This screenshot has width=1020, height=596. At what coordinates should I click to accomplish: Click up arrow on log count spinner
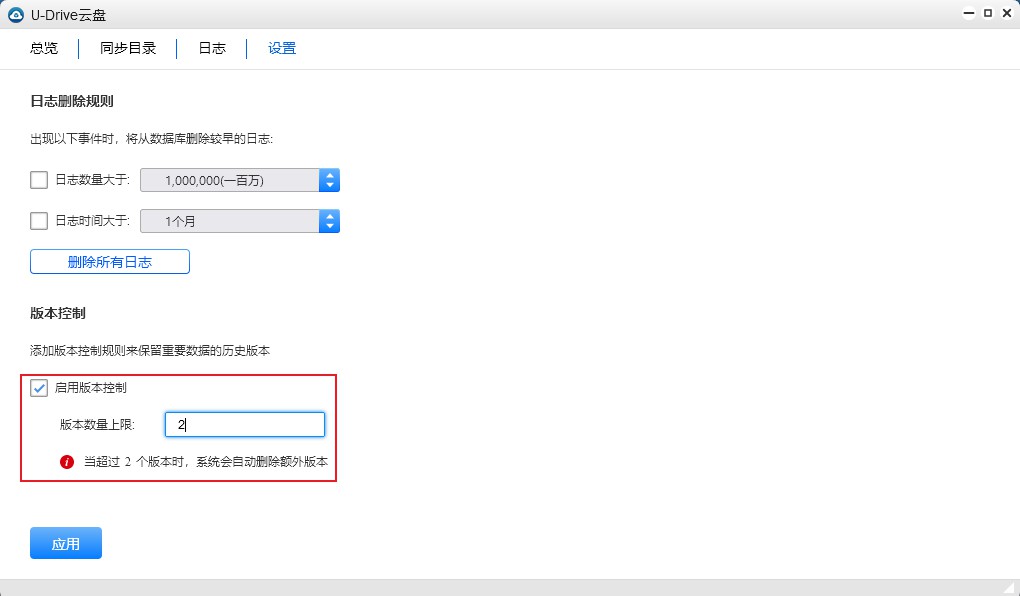point(330,174)
